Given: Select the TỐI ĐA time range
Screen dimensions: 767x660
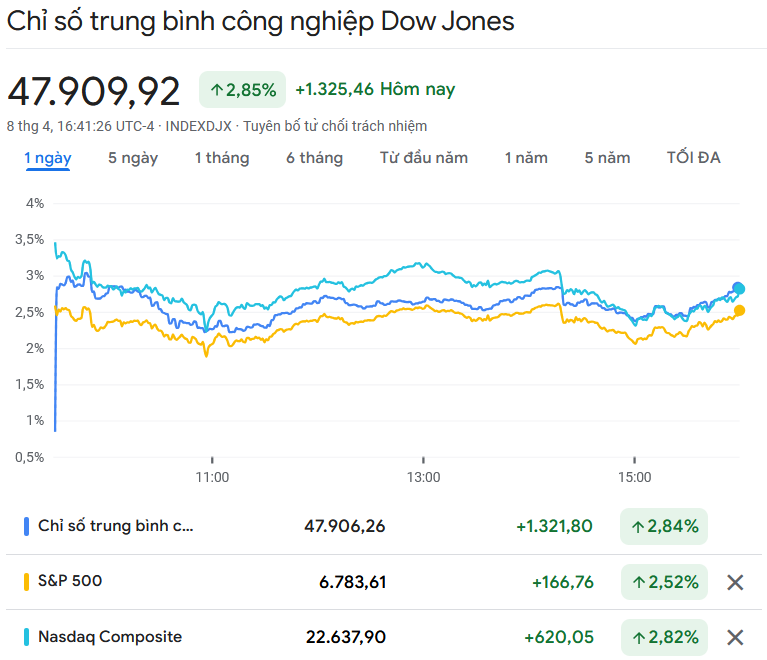Looking at the screenshot, I should pyautogui.click(x=694, y=158).
